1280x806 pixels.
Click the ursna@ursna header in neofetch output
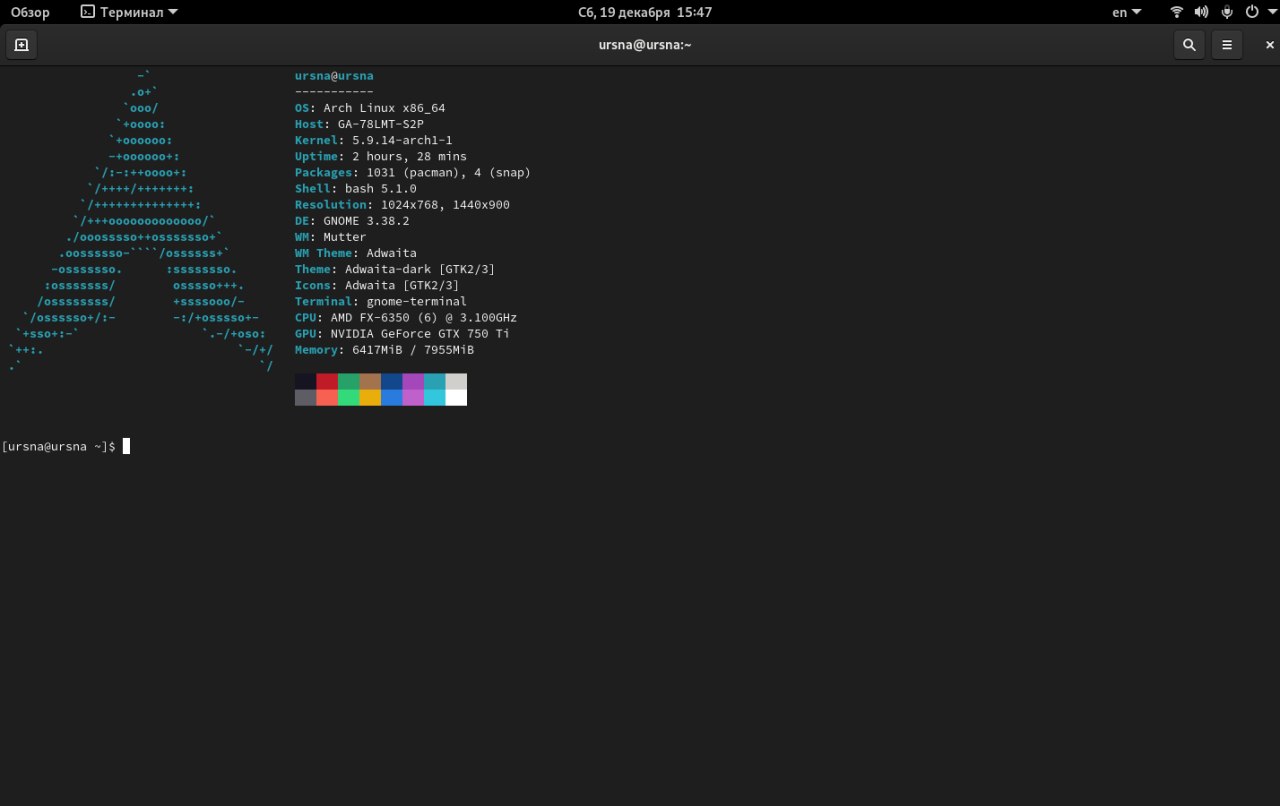(334, 76)
